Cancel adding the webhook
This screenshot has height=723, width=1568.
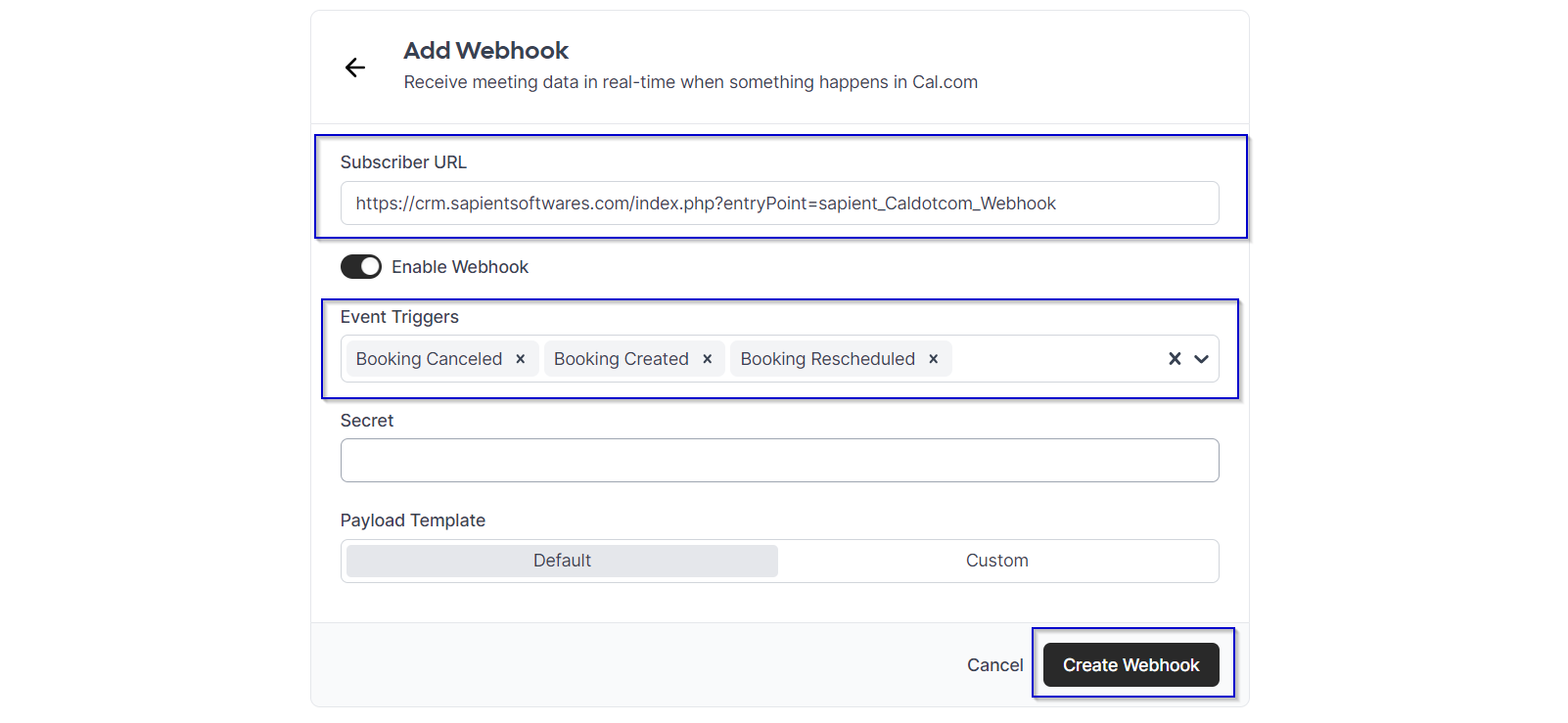[x=994, y=665]
